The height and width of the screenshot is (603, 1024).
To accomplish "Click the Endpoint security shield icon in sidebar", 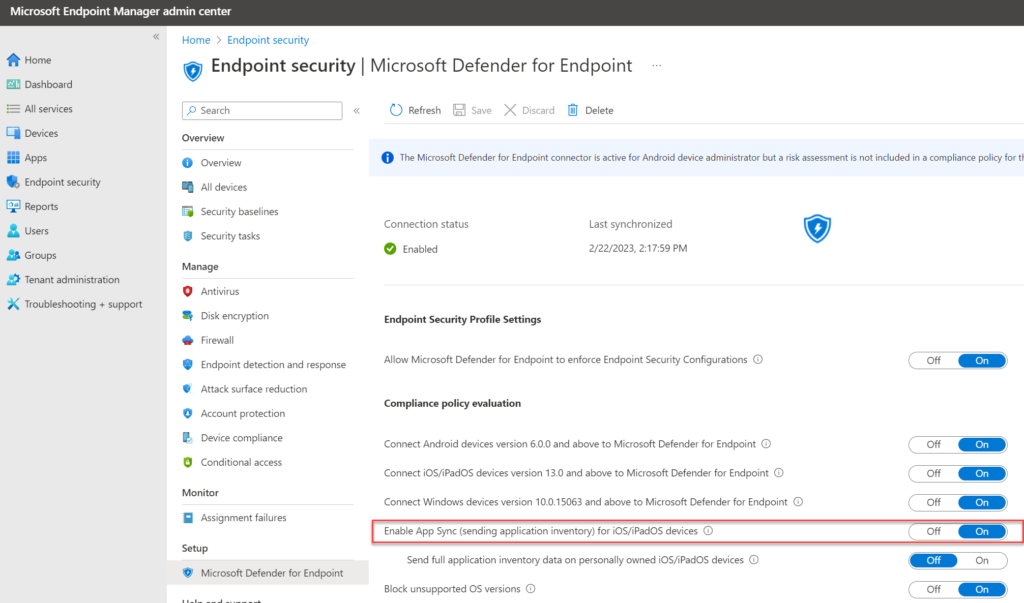I will click(13, 182).
